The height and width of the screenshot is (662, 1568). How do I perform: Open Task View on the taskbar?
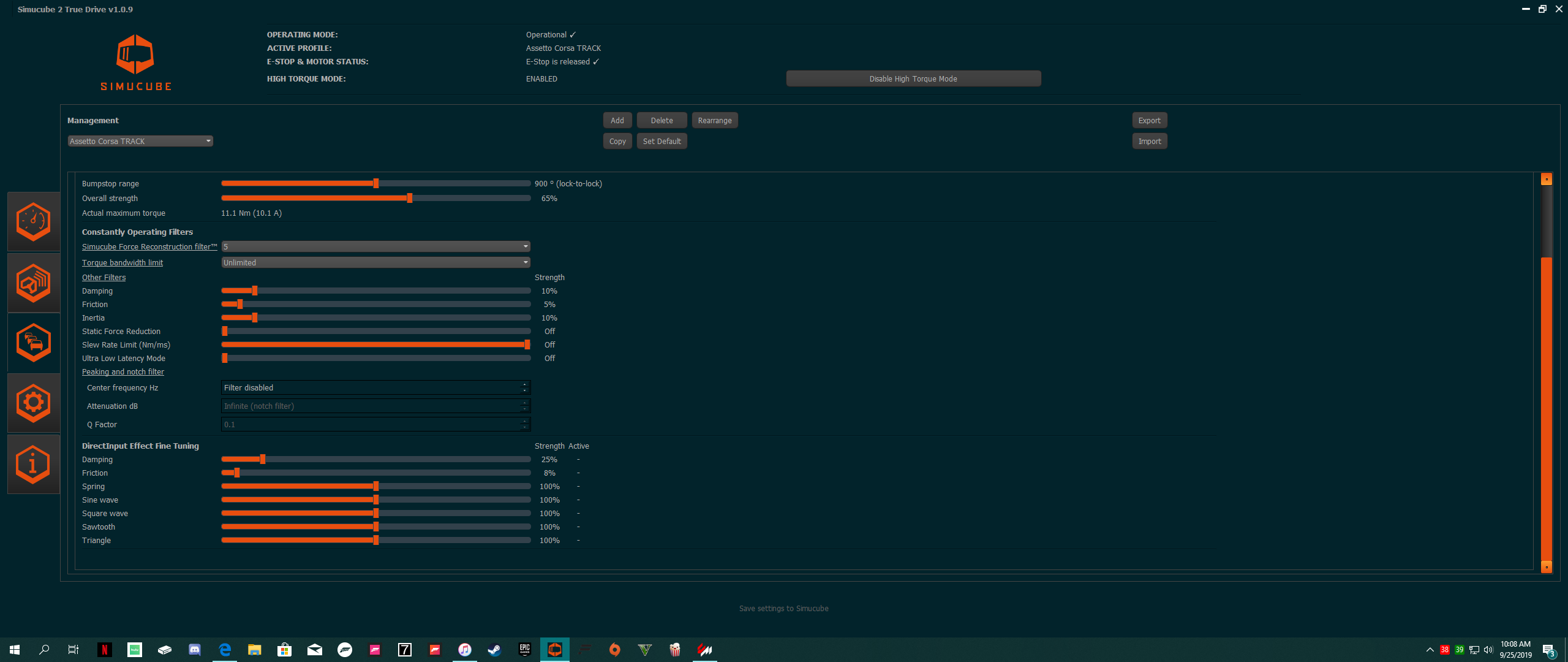pyautogui.click(x=73, y=650)
